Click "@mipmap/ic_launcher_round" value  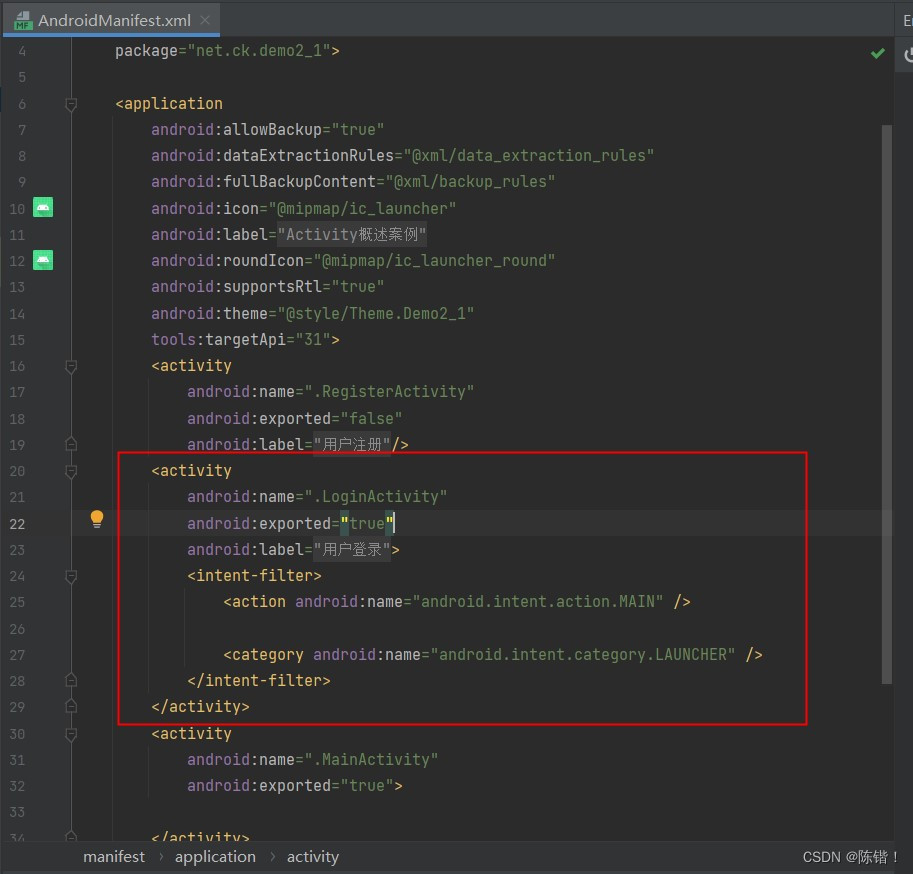point(434,260)
